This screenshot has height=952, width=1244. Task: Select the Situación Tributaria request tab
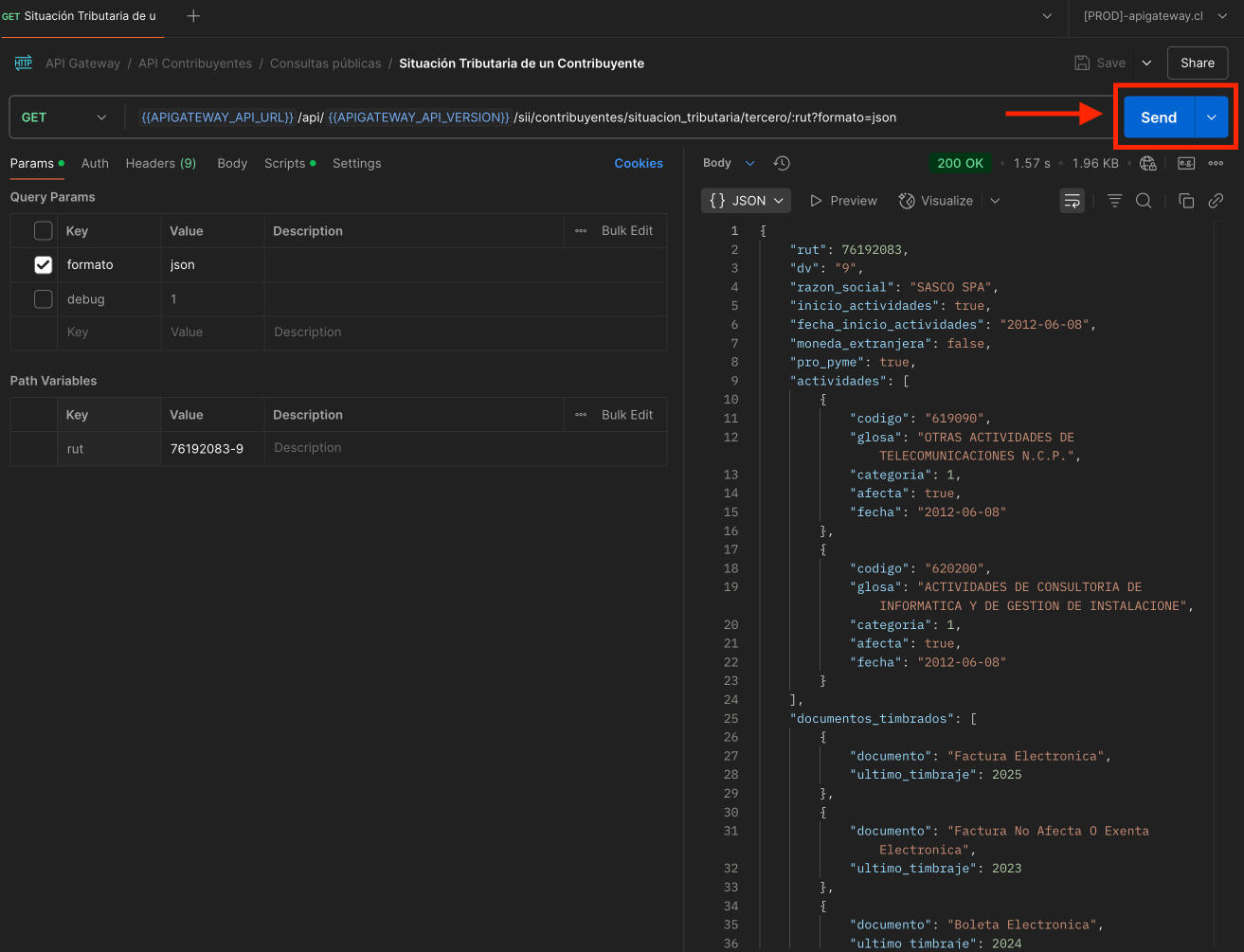coord(81,16)
